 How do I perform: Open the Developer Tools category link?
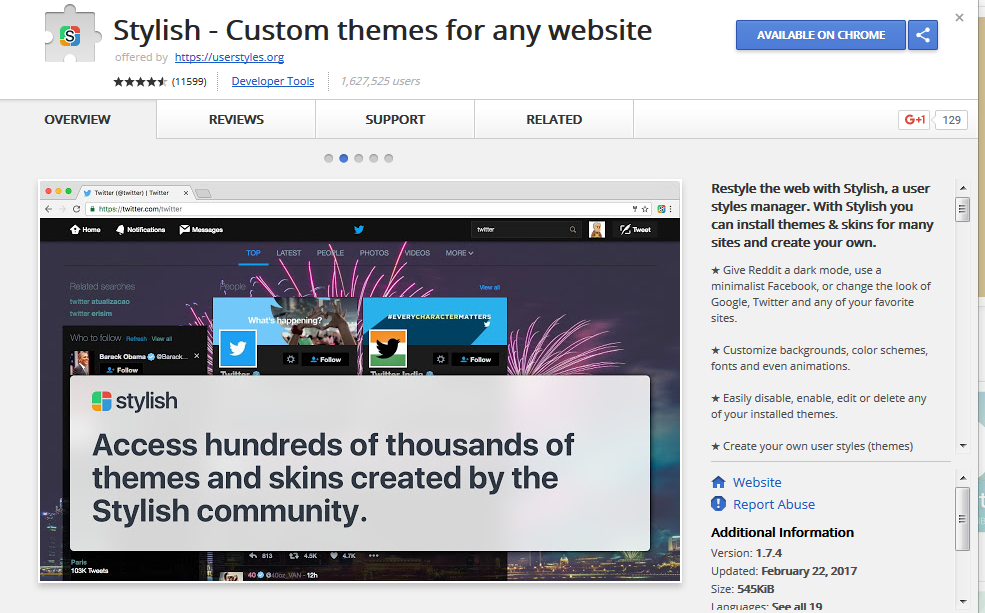coord(273,81)
